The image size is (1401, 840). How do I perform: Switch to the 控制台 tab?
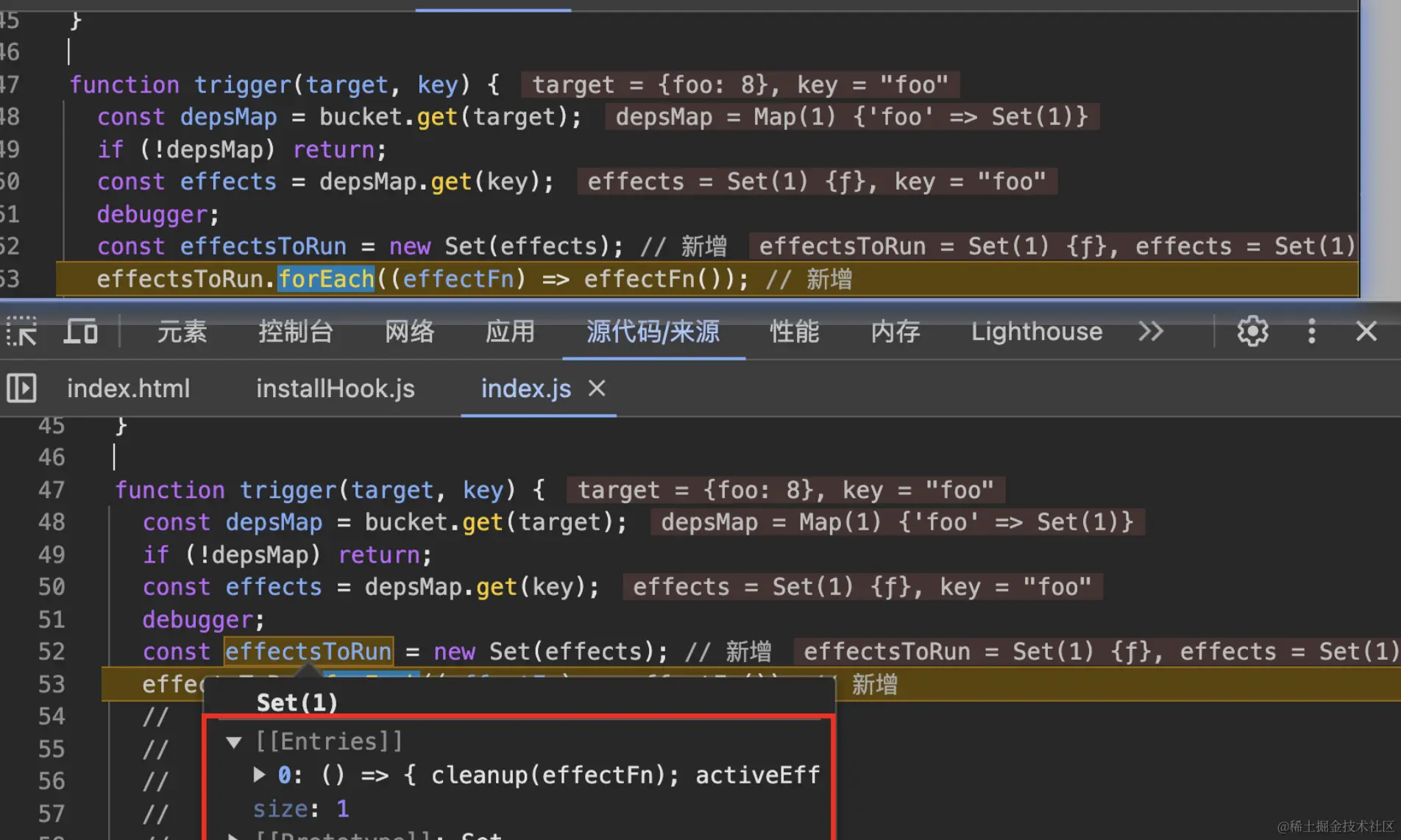click(x=296, y=332)
